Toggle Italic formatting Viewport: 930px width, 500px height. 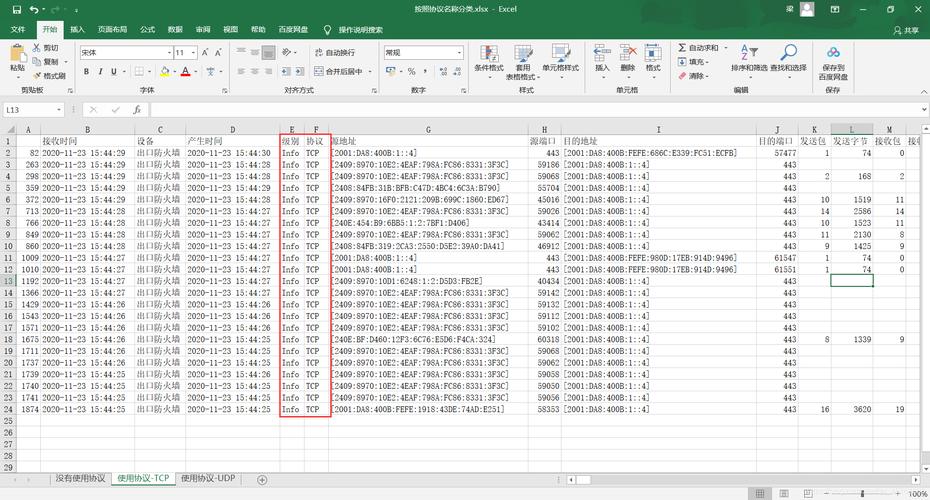click(100, 71)
